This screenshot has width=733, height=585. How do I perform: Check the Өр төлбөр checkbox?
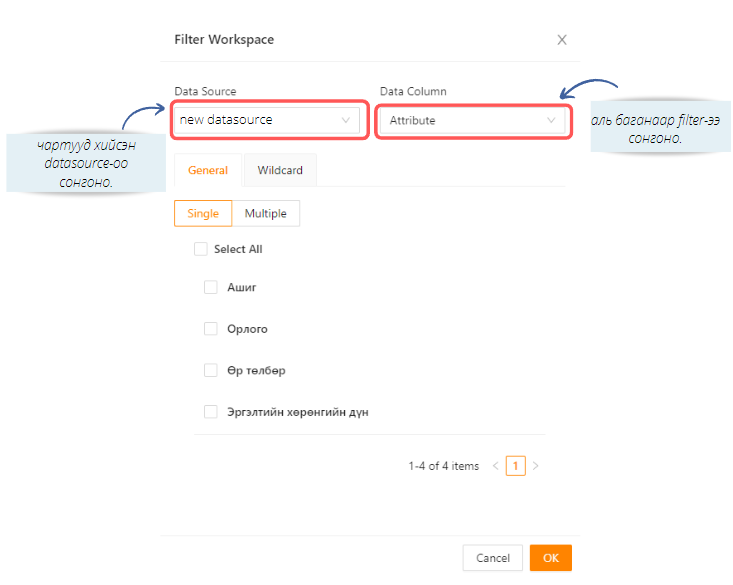pyautogui.click(x=211, y=370)
